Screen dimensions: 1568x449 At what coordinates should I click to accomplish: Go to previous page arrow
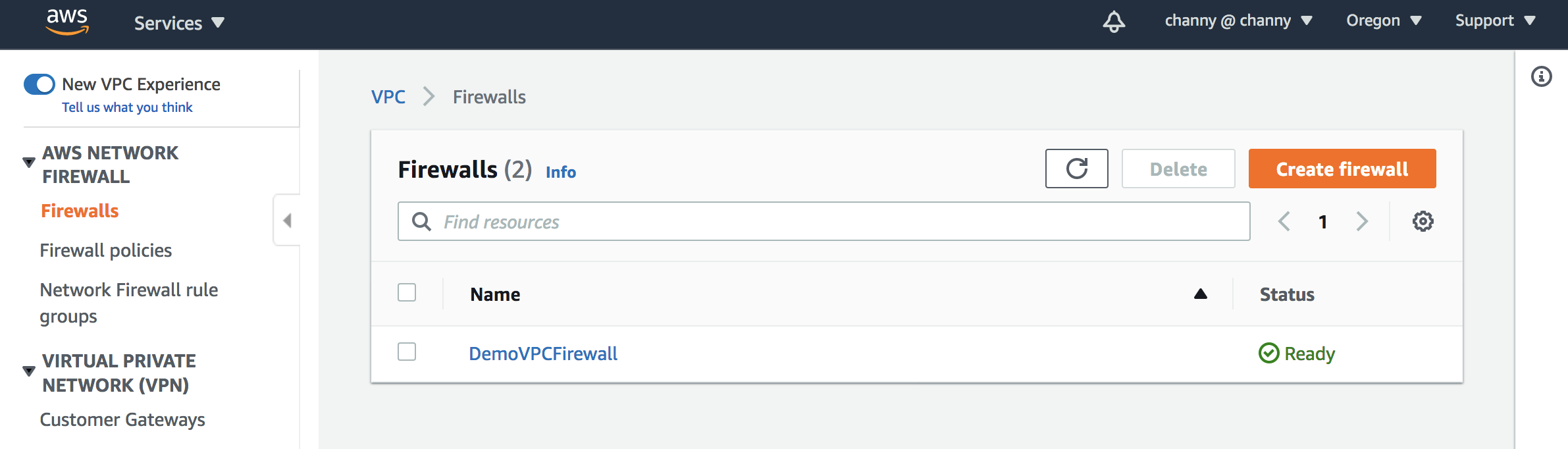click(x=1284, y=221)
